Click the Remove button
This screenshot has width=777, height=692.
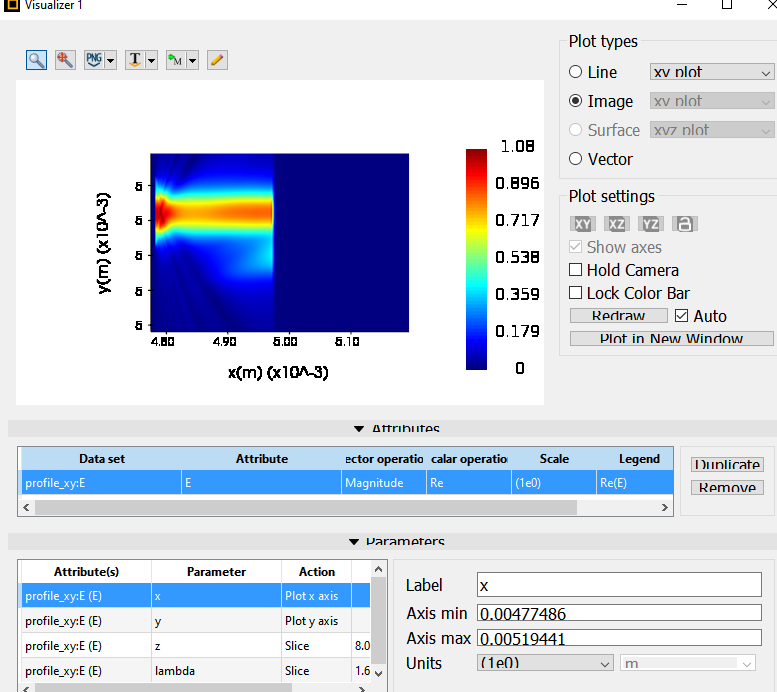(x=727, y=488)
